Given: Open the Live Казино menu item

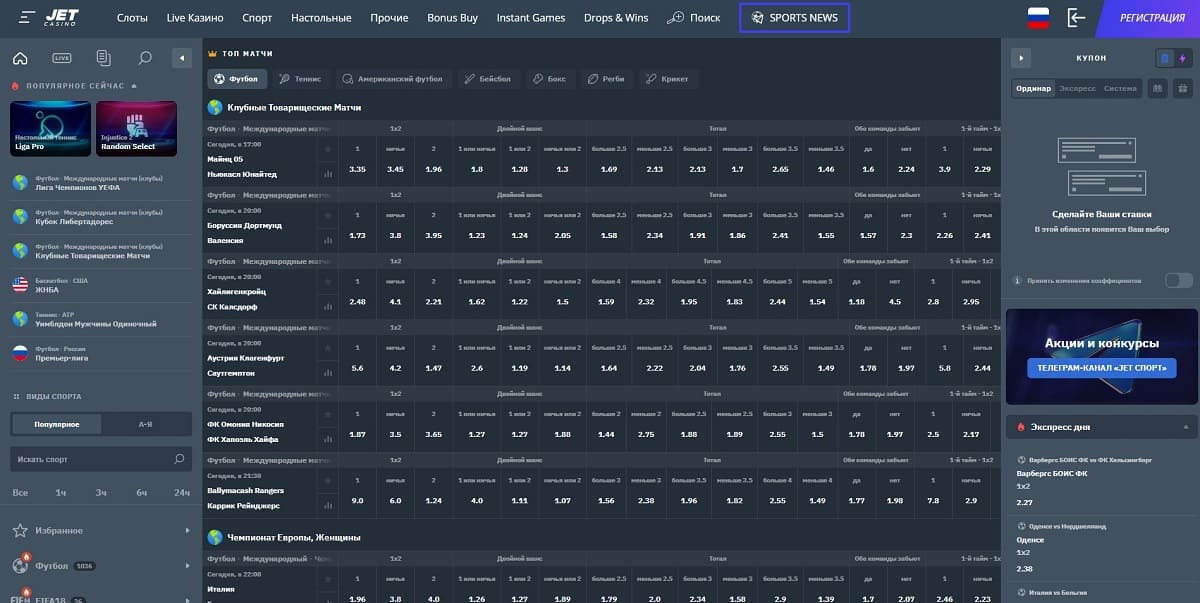Looking at the screenshot, I should click(195, 18).
